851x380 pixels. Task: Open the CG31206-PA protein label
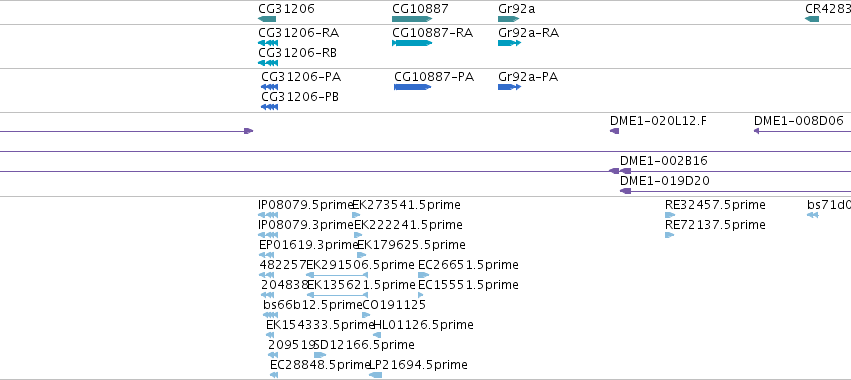click(301, 77)
